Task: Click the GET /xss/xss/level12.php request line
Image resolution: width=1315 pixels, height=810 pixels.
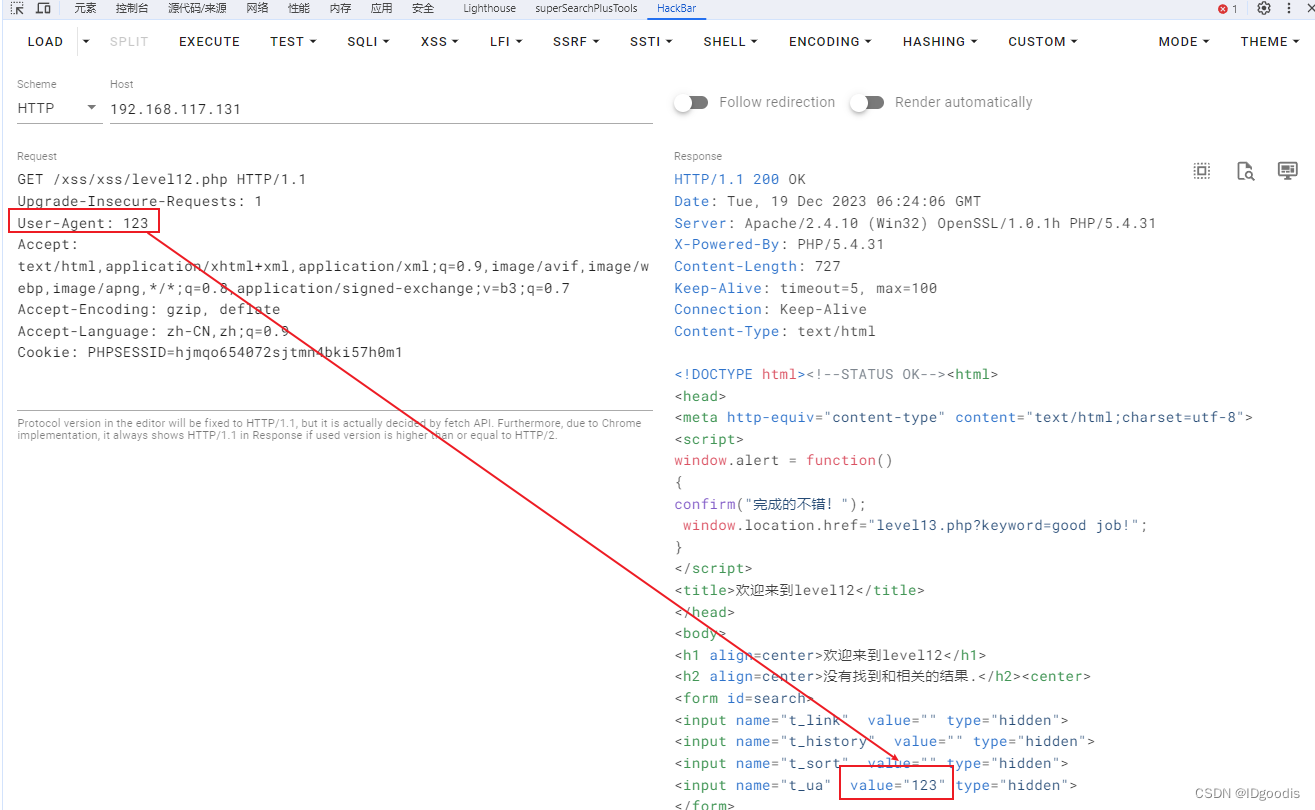Action: click(x=162, y=180)
